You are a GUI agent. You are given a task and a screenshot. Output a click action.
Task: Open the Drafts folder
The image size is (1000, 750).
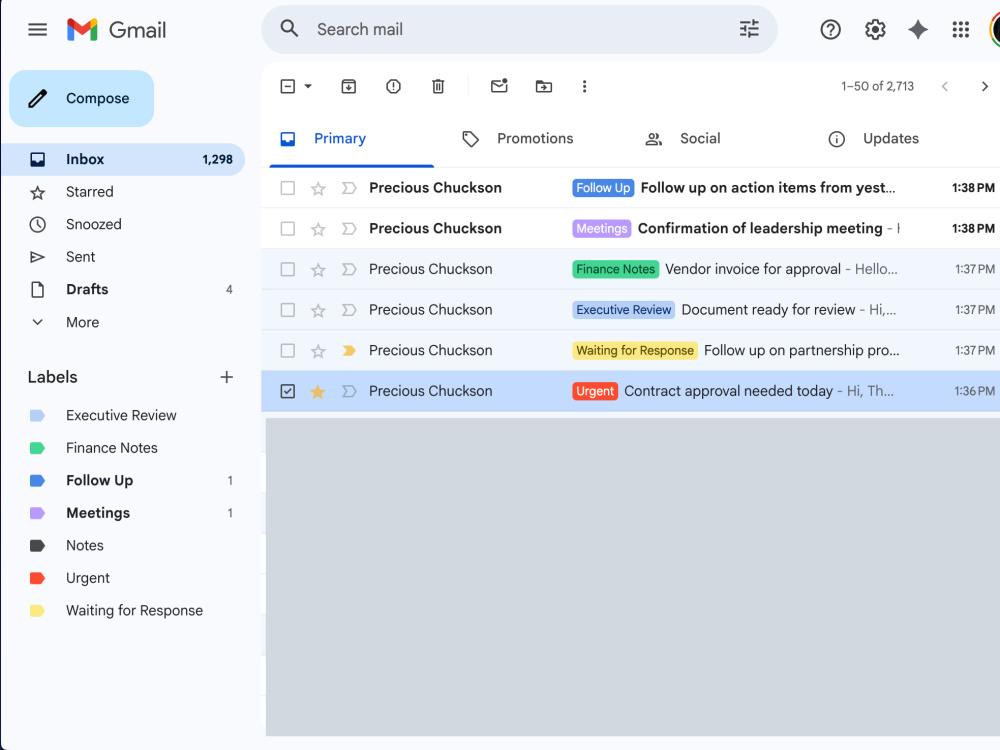(122, 290)
